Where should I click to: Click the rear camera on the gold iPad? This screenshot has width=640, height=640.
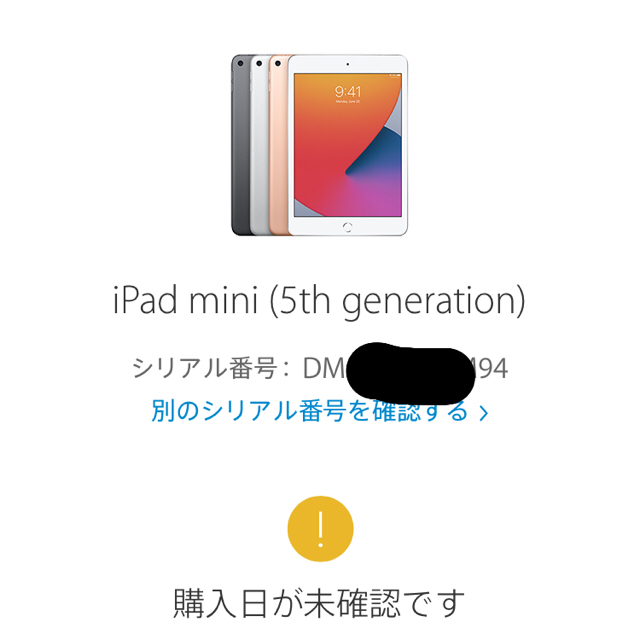(x=278, y=63)
